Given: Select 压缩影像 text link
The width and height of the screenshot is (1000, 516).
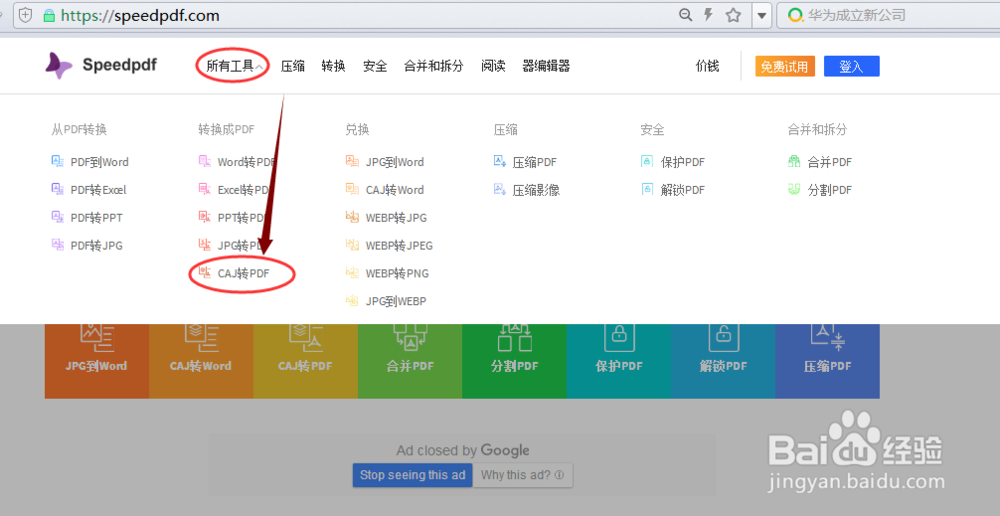Looking at the screenshot, I should click(536, 190).
